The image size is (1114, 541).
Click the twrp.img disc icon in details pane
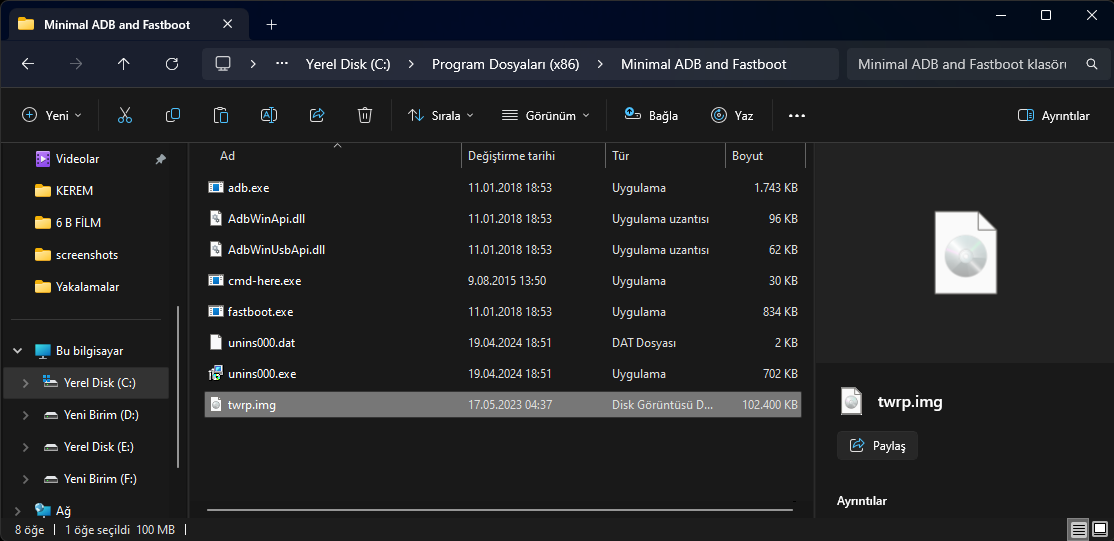point(851,402)
